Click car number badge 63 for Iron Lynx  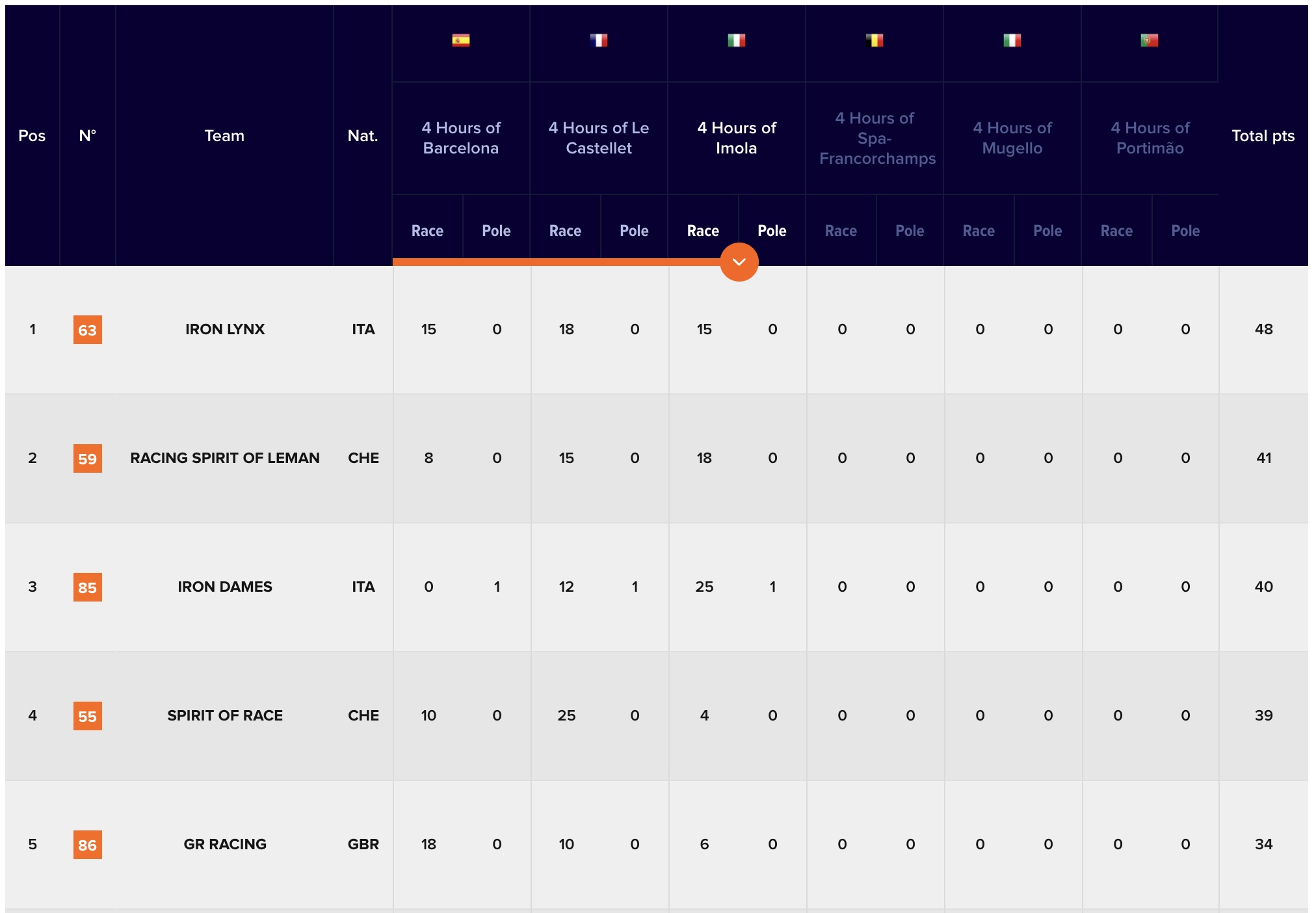88,330
